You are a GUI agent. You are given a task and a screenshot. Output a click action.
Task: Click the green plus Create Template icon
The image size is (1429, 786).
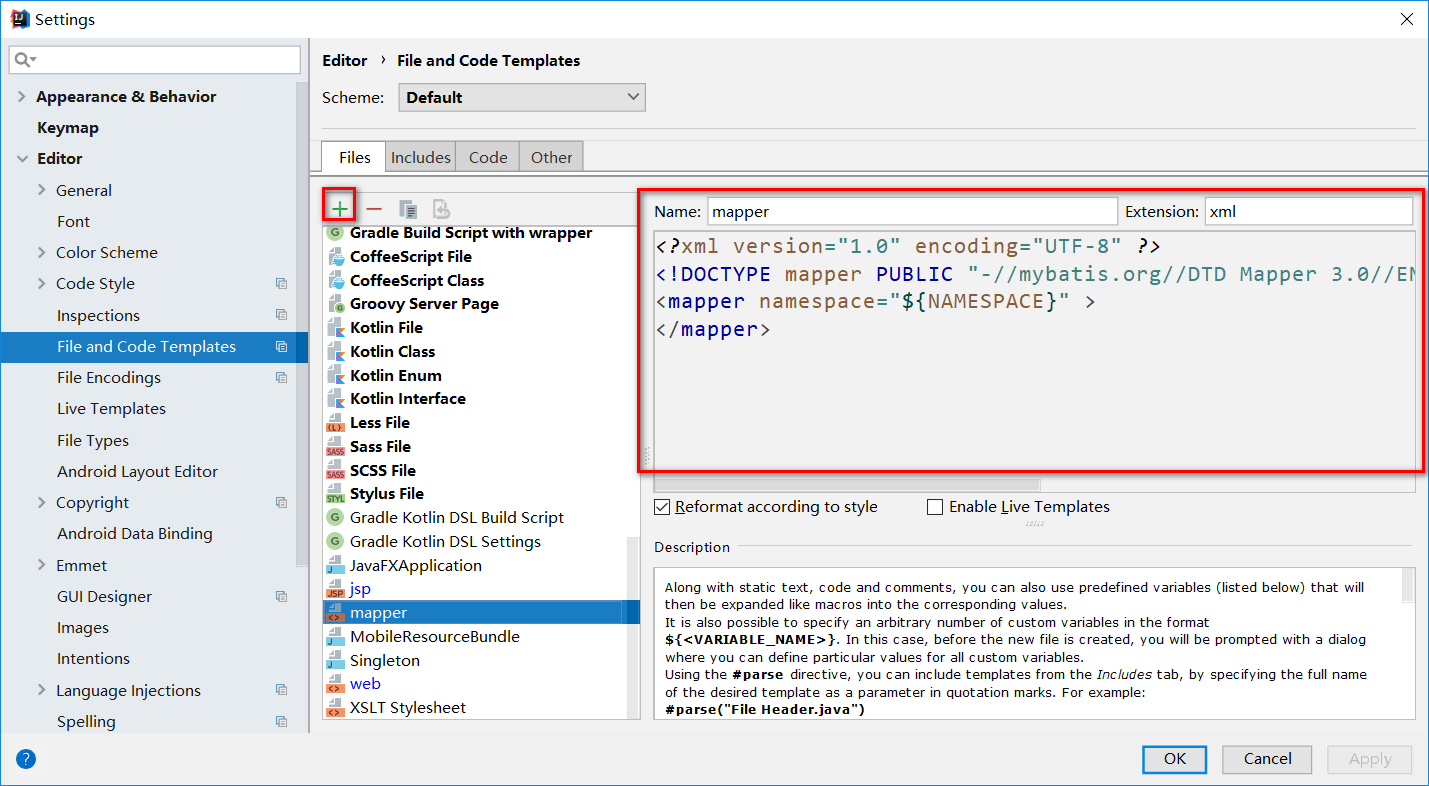coord(340,209)
